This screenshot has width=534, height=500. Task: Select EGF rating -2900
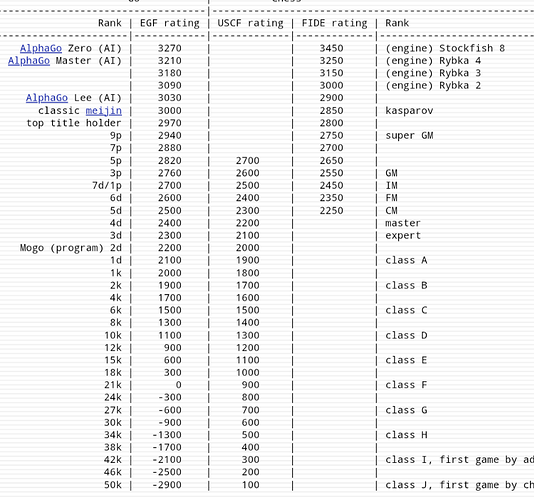click(167, 485)
